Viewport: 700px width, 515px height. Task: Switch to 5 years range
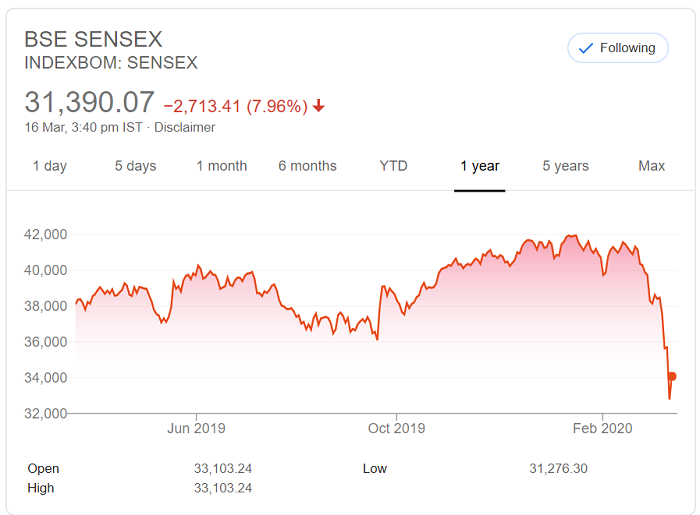click(x=566, y=166)
